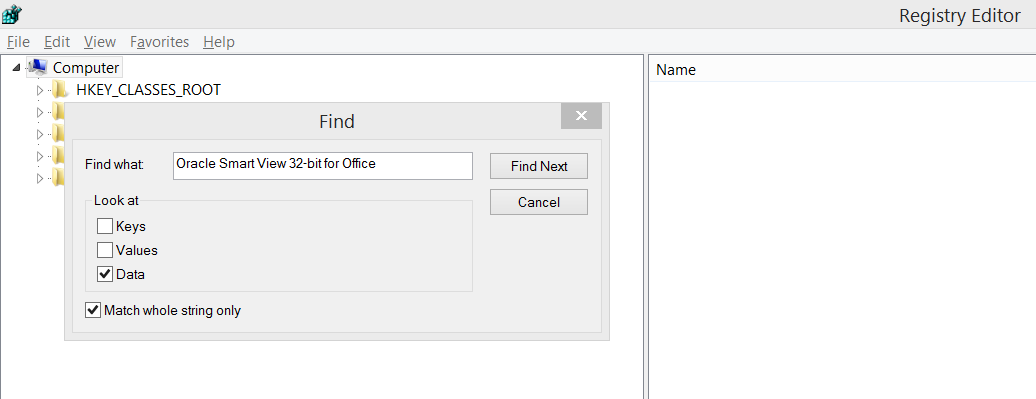Uncheck Match whole string only
Screen dimensions: 1036x399
coord(93,310)
